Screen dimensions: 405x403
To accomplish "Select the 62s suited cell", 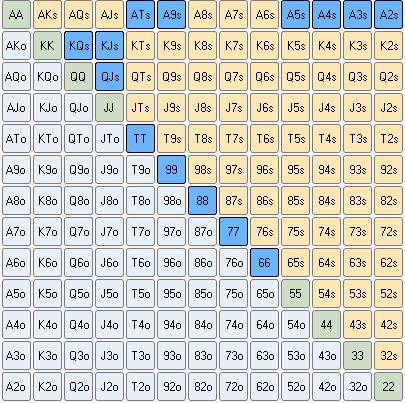I will pyautogui.click(x=388, y=262).
